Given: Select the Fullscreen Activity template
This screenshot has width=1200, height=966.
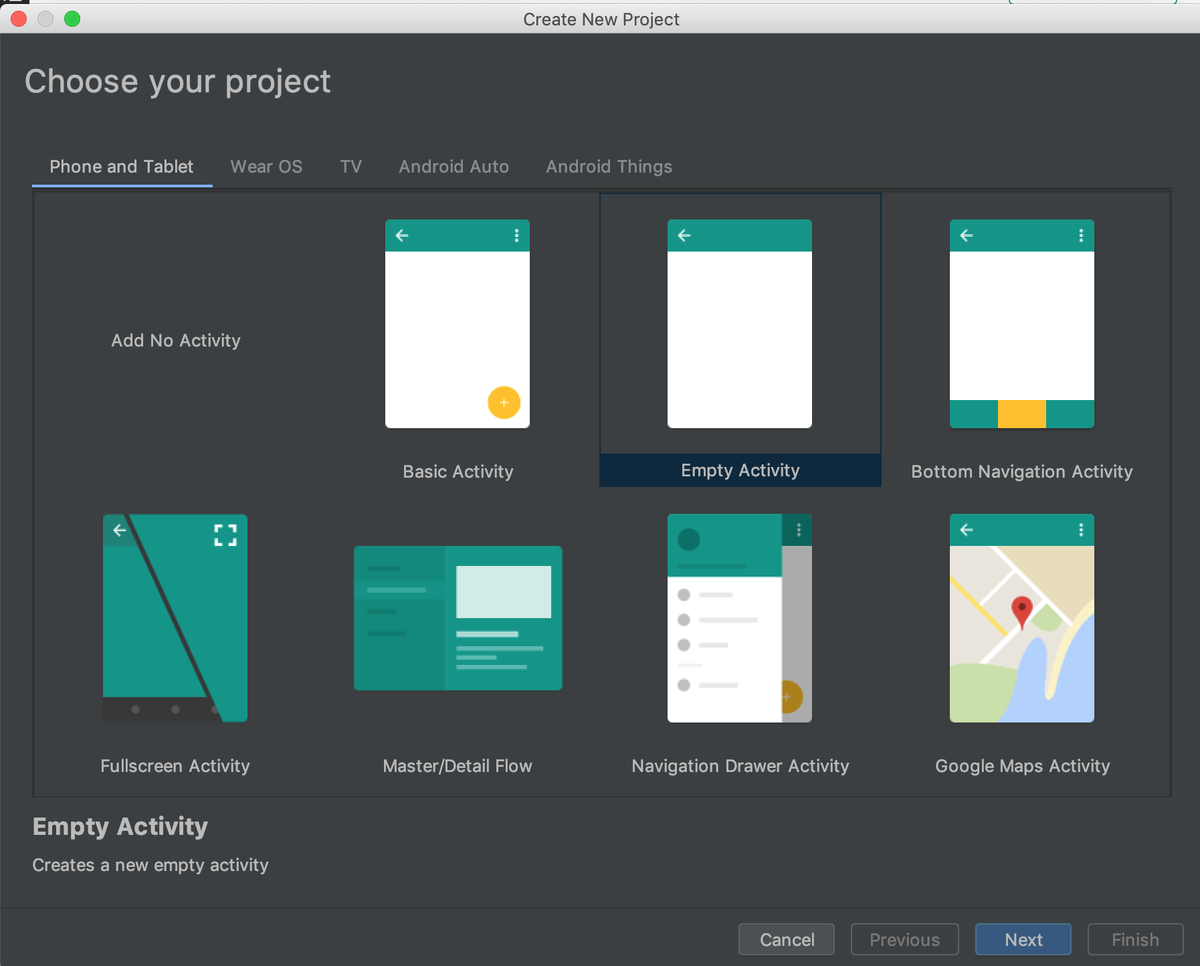Looking at the screenshot, I should 174,618.
